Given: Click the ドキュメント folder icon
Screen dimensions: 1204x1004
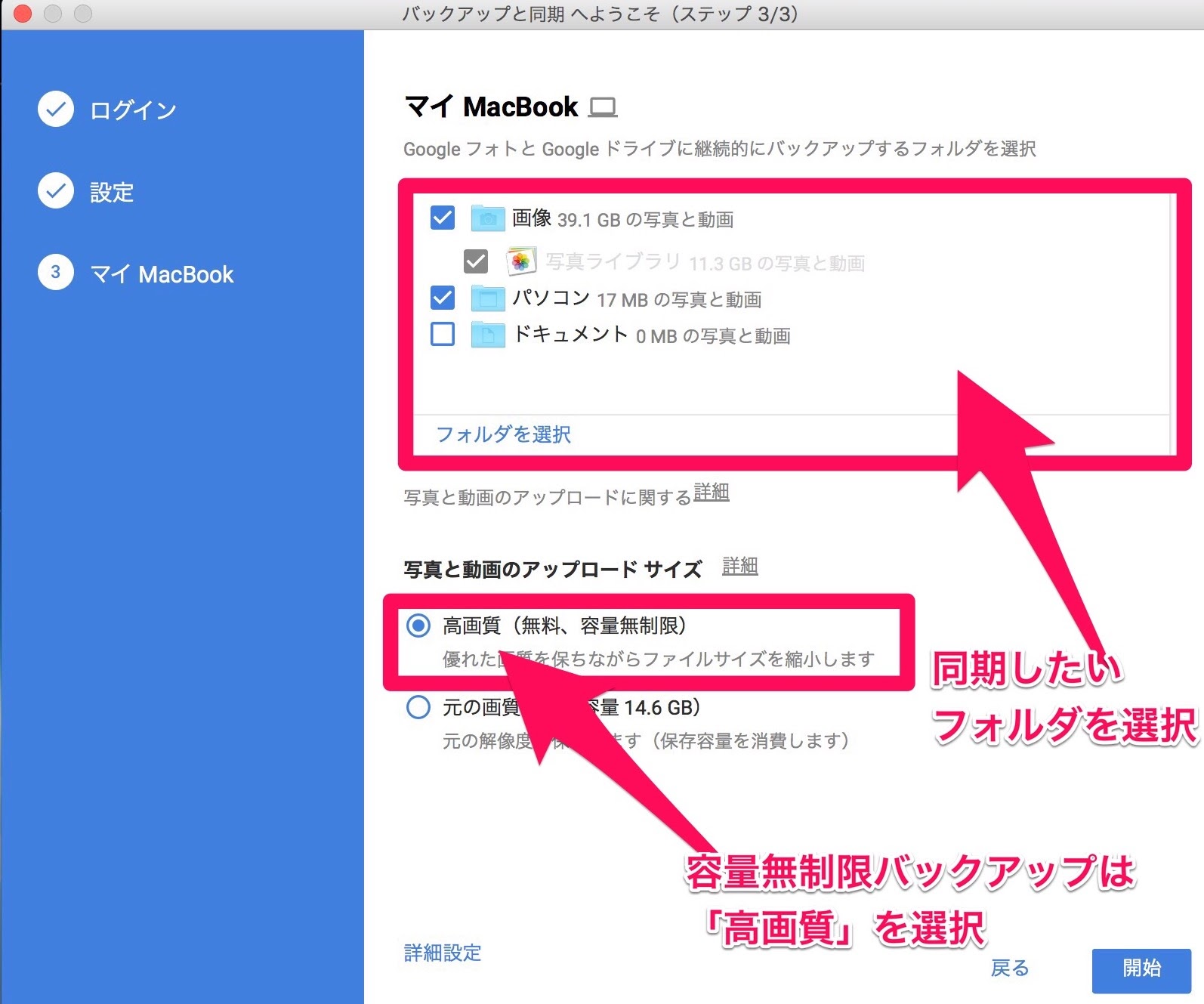Looking at the screenshot, I should [x=488, y=334].
